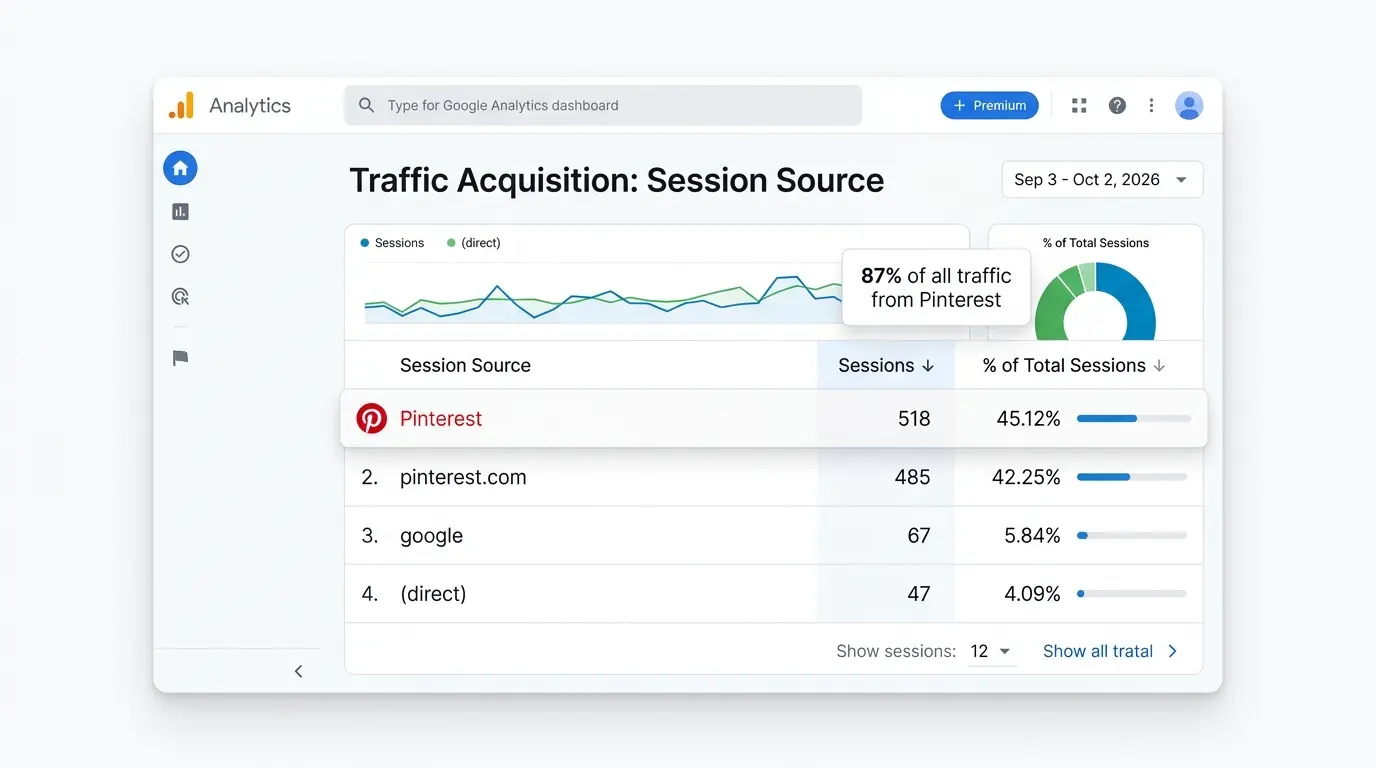The height and width of the screenshot is (768, 1376).
Task: Click the 45.12% value
Action: pyautogui.click(x=1028, y=419)
